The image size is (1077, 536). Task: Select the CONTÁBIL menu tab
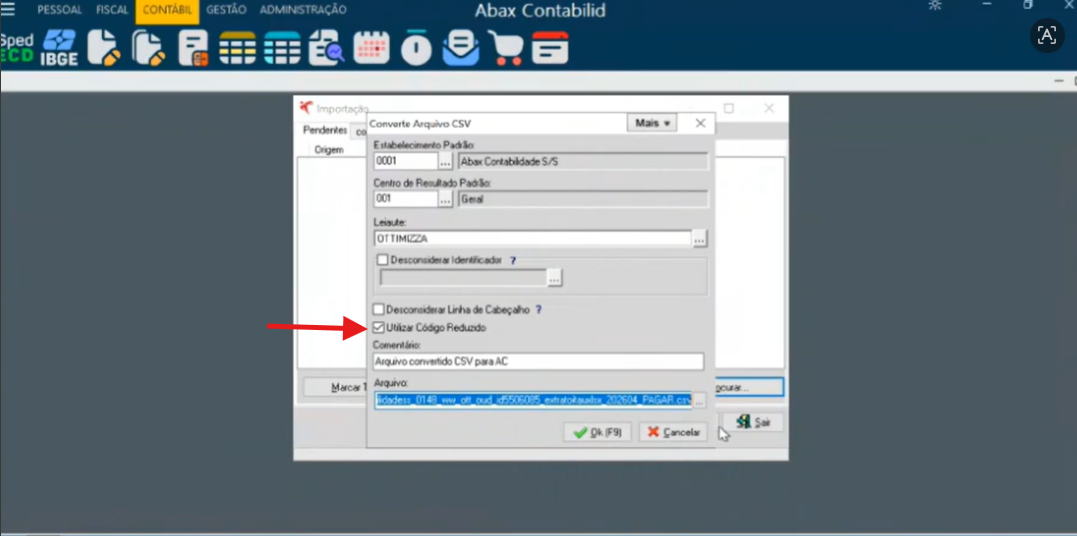pyautogui.click(x=167, y=10)
